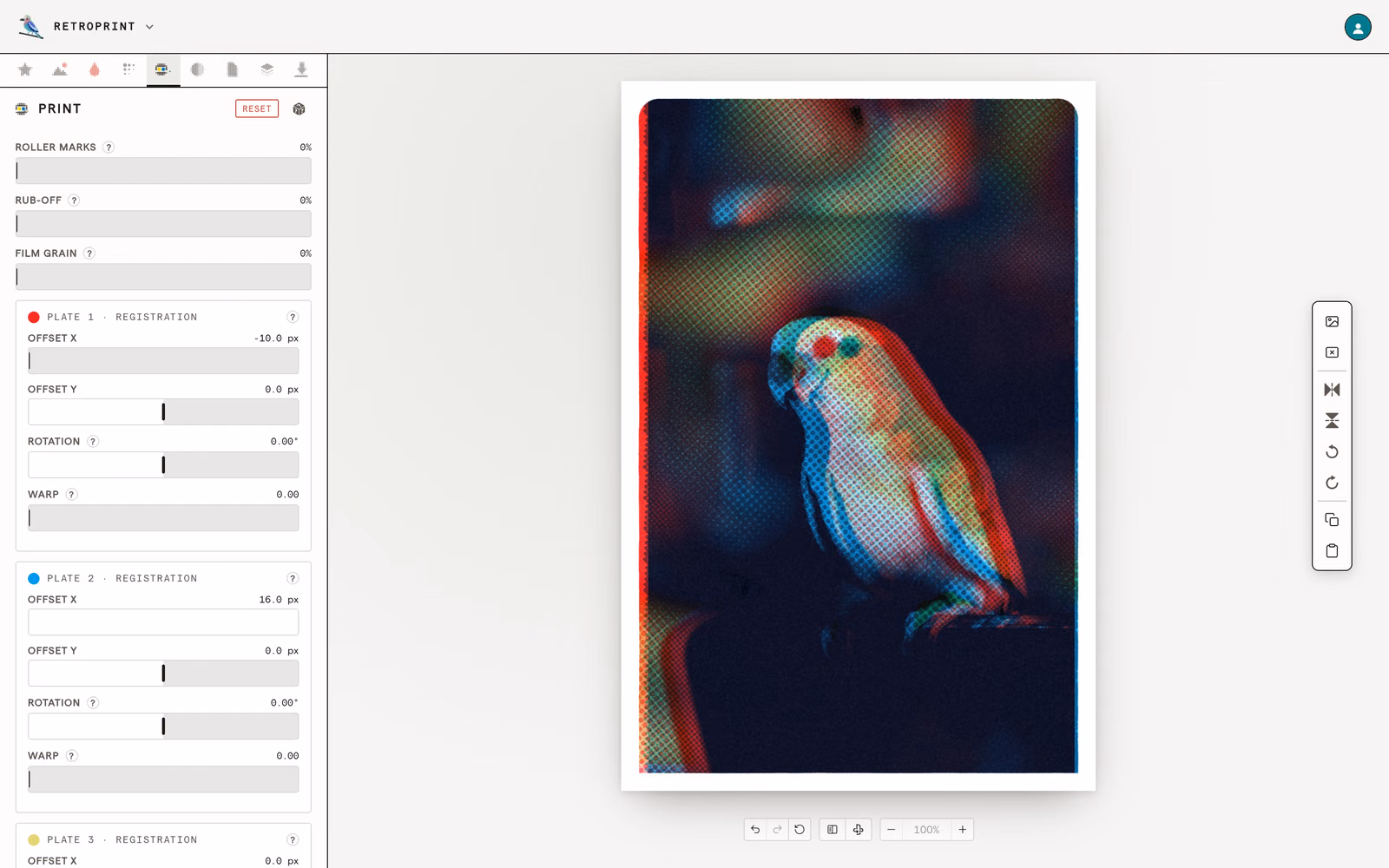This screenshot has height=868, width=1389.
Task: Click the yellow Plate 3 color swatch
Action: click(34, 840)
